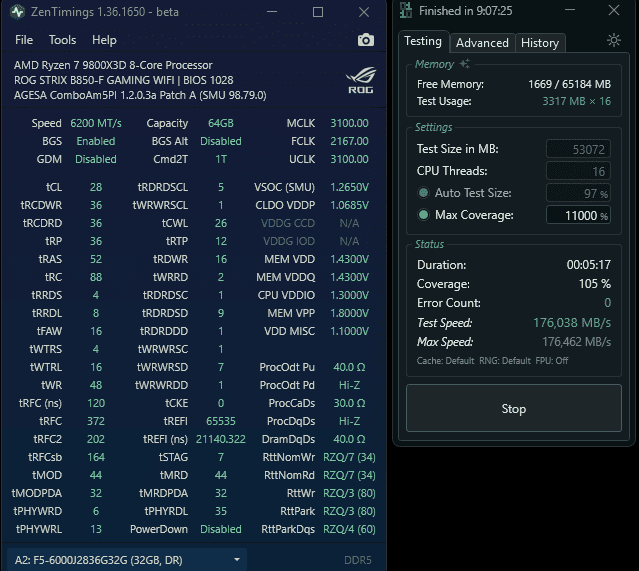639x571 pixels.
Task: Click the Free Memory 1669 / 65184 MB value
Action: tap(569, 84)
